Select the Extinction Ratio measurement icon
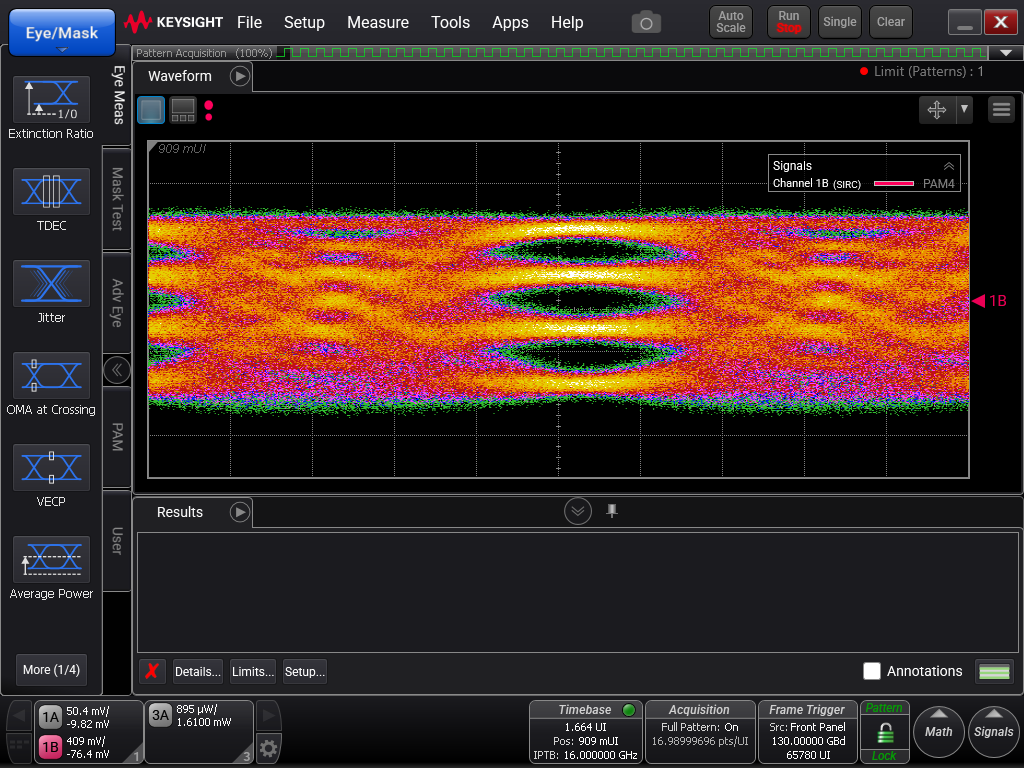1024x768 pixels. click(x=51, y=99)
